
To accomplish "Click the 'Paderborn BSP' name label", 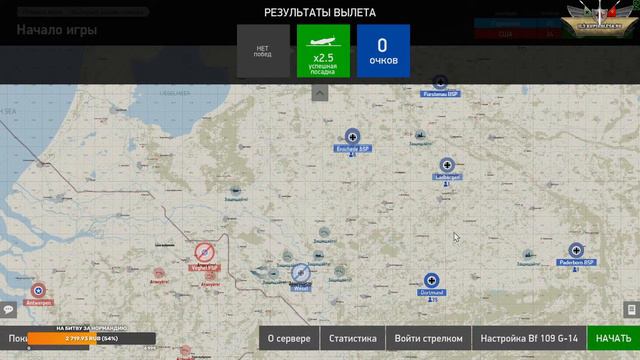I will pos(576,262).
